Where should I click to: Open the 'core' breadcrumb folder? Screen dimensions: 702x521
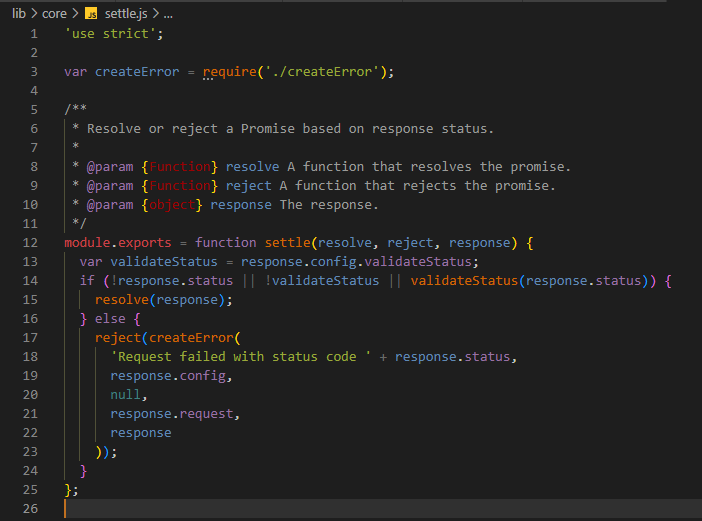pos(55,14)
